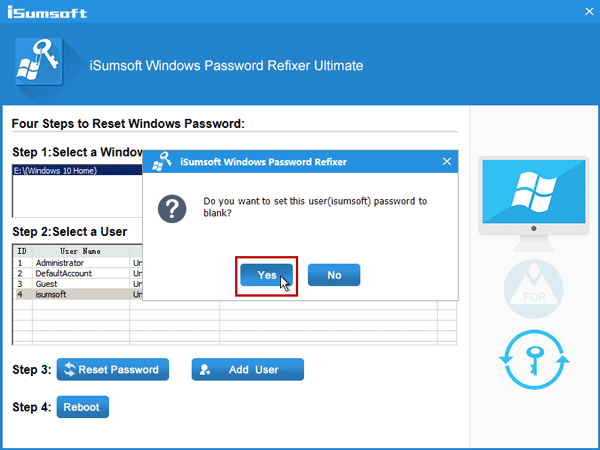The image size is (600, 450).
Task: Click the ID cell 4 in user table
Action: point(20,294)
